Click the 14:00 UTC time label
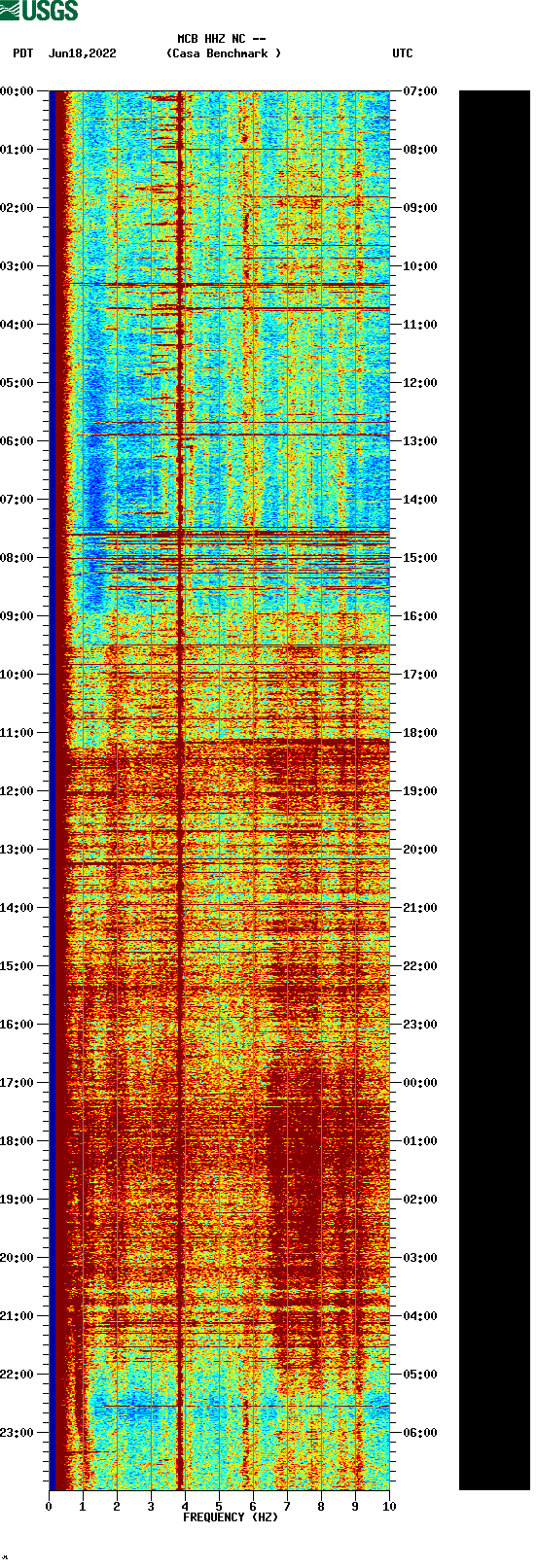Screen dimensions: 537x1568 (x=420, y=500)
